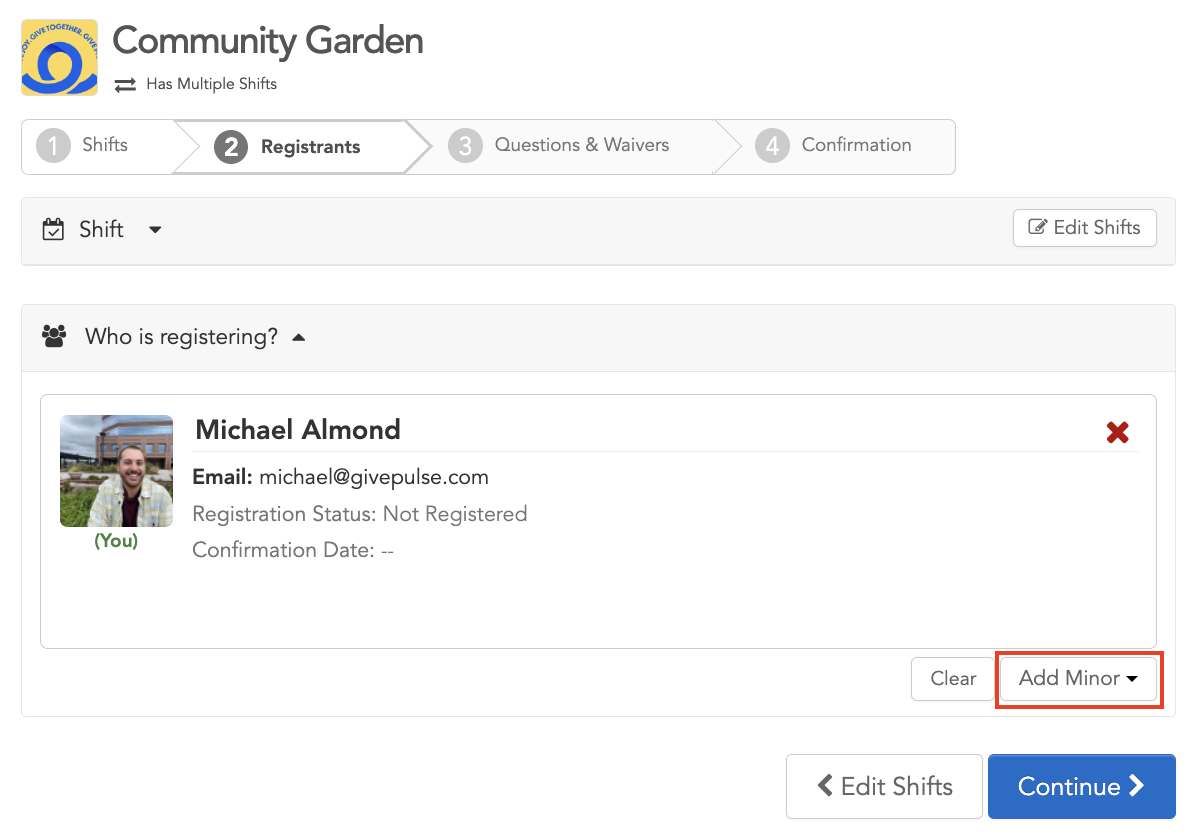Viewport: 1198px width, 840px height.
Task: Click the Continue button
Action: click(1081, 786)
